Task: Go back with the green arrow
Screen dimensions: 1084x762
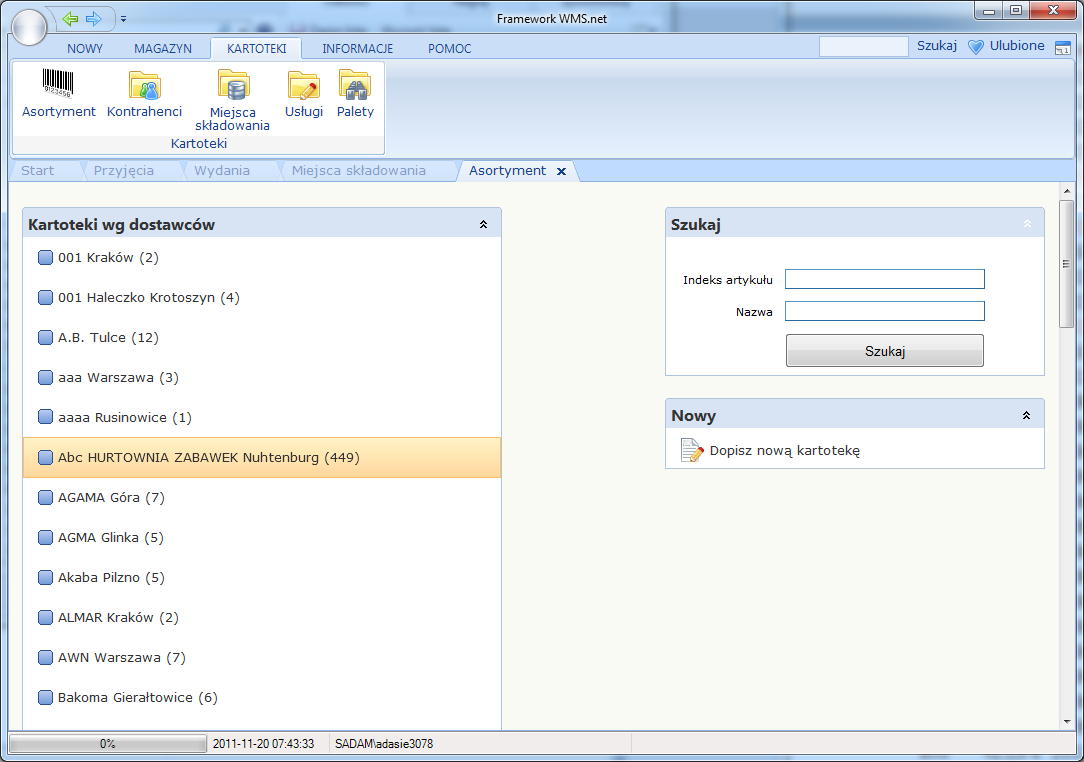Action: [70, 19]
